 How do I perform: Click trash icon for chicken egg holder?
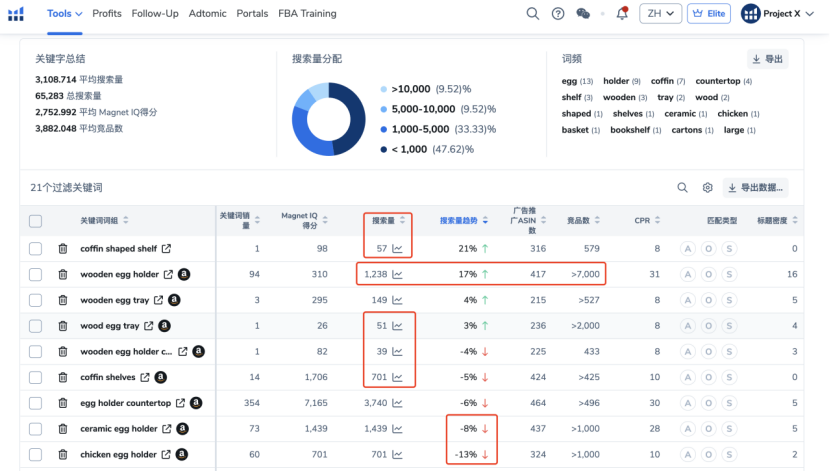pos(62,455)
